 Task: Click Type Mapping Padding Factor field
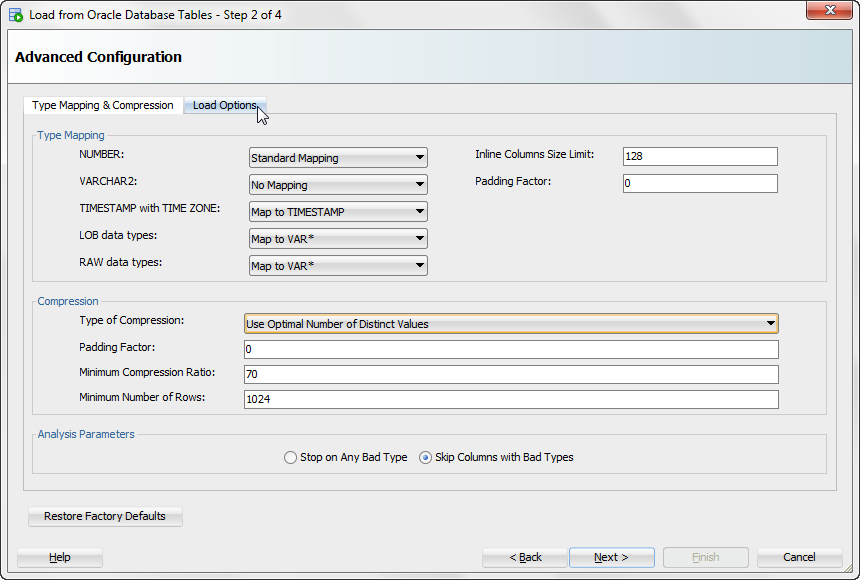[700, 183]
